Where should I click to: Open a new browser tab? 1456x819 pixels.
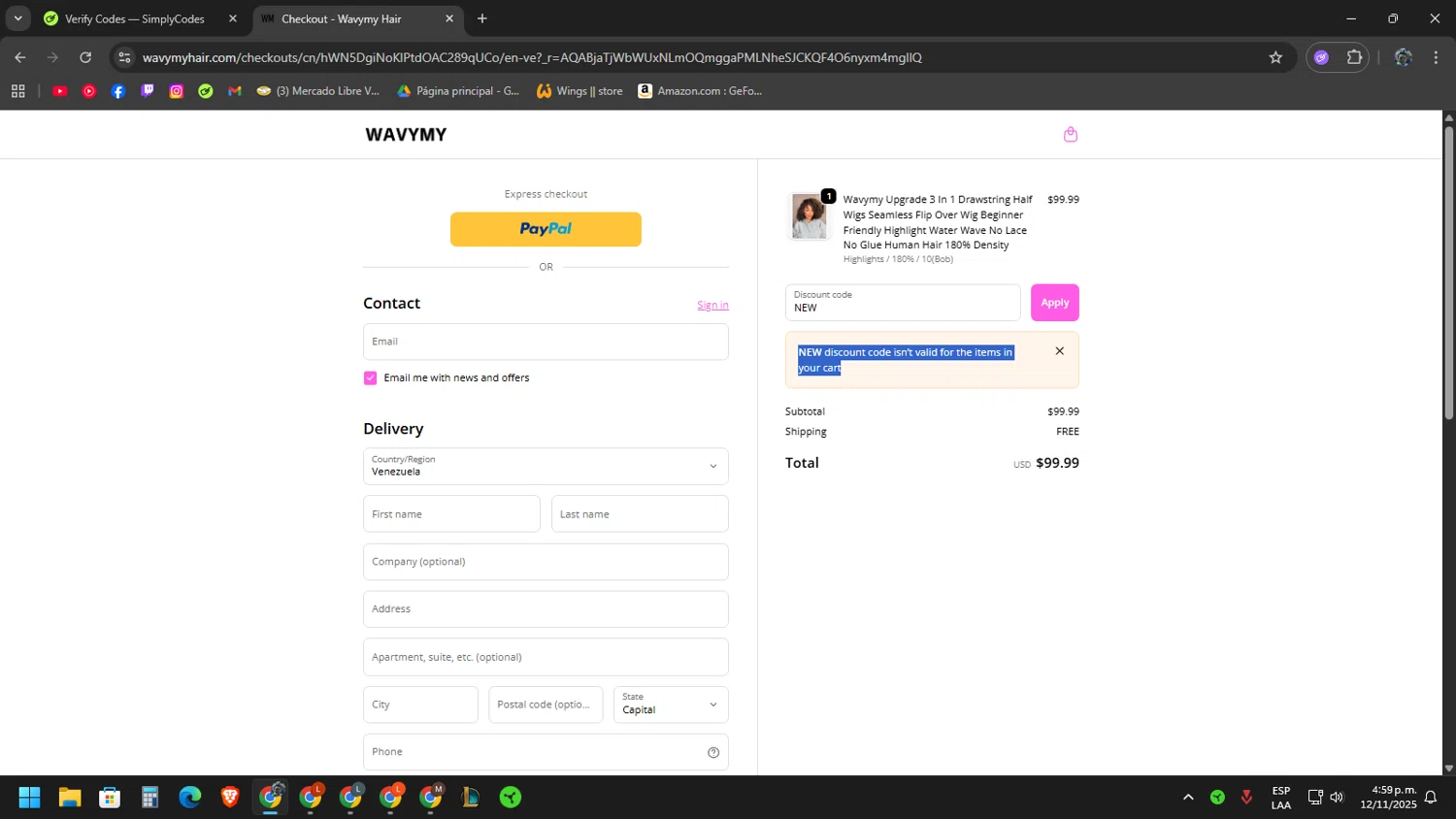pos(482,18)
